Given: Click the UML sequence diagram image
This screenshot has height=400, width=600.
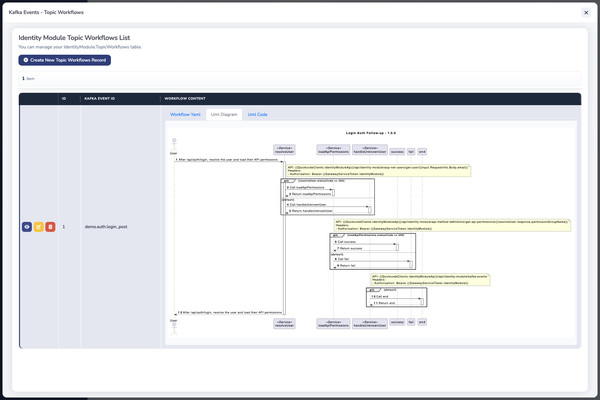Looking at the screenshot, I should tap(371, 233).
